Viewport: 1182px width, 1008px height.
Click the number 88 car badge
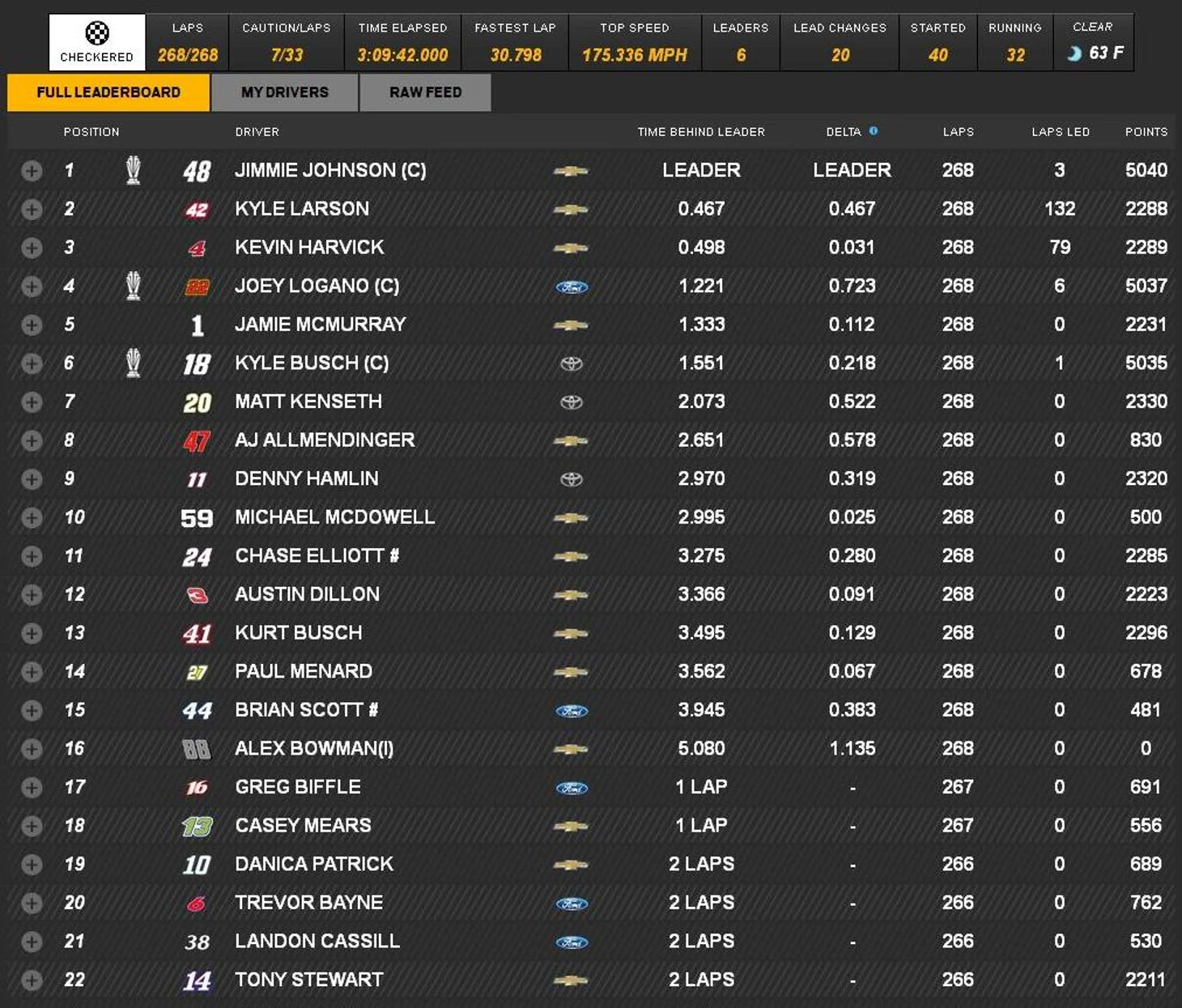(197, 749)
